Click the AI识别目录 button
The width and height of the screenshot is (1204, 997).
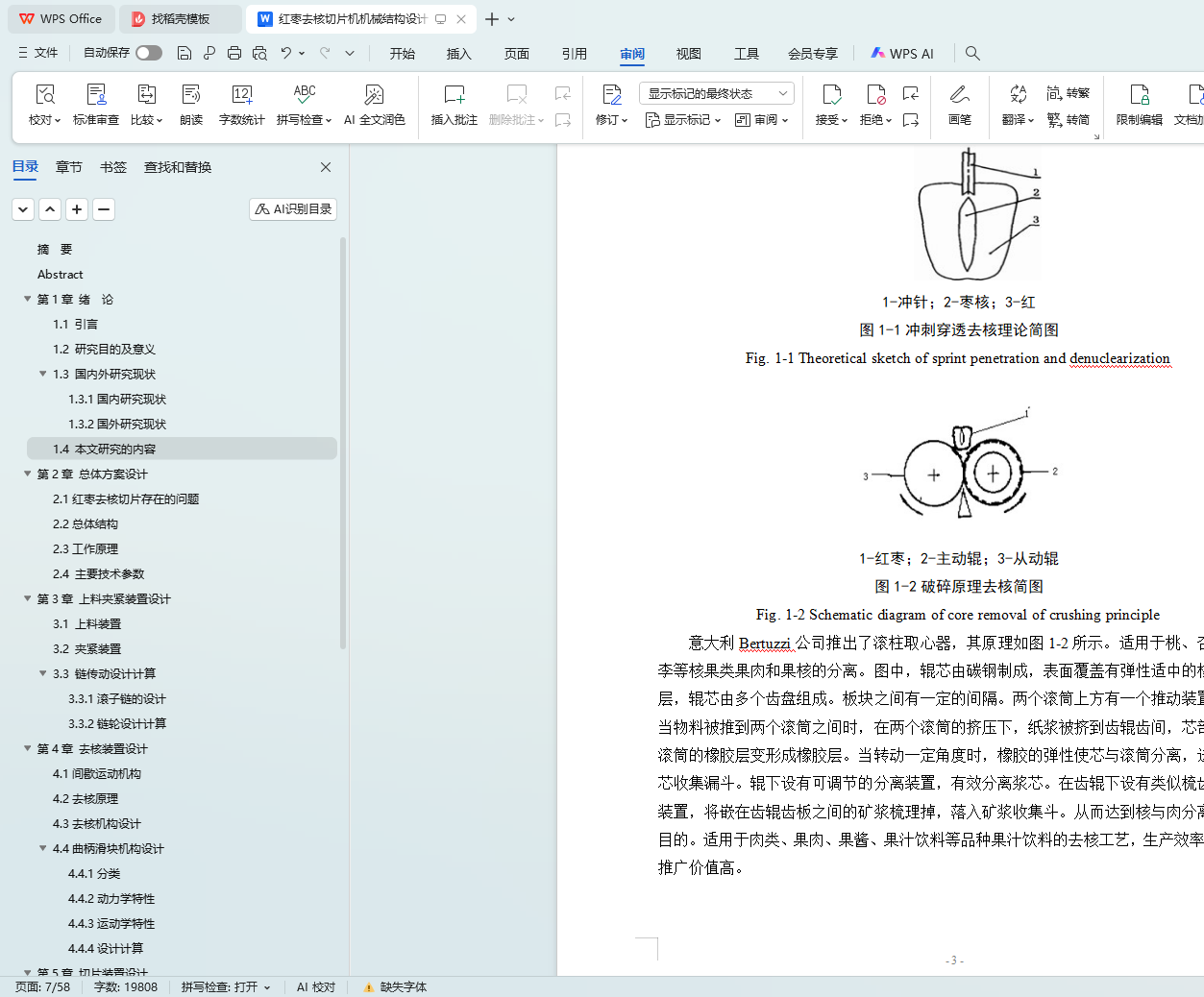[293, 209]
